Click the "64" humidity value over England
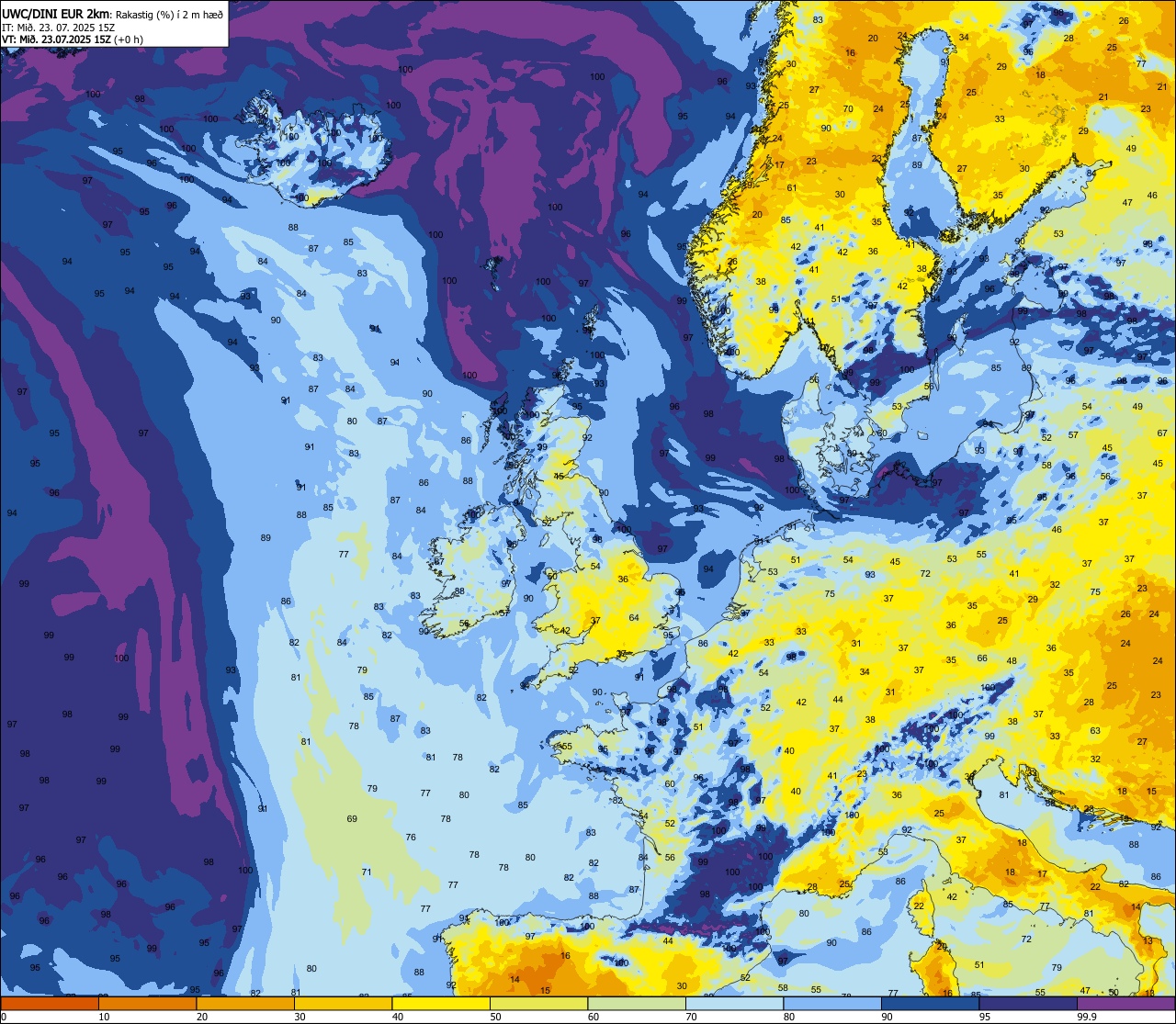 (634, 618)
